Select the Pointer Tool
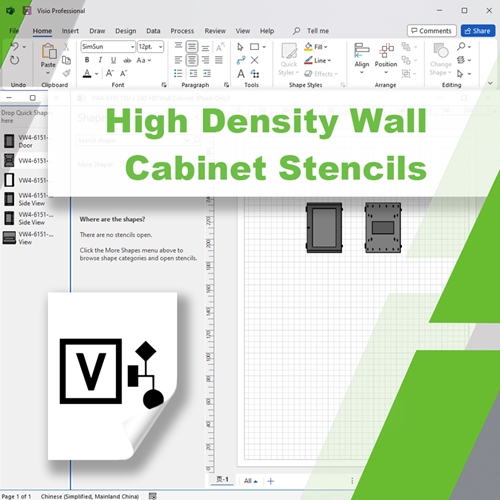Viewport: 500px width, 500px height. tap(240, 47)
